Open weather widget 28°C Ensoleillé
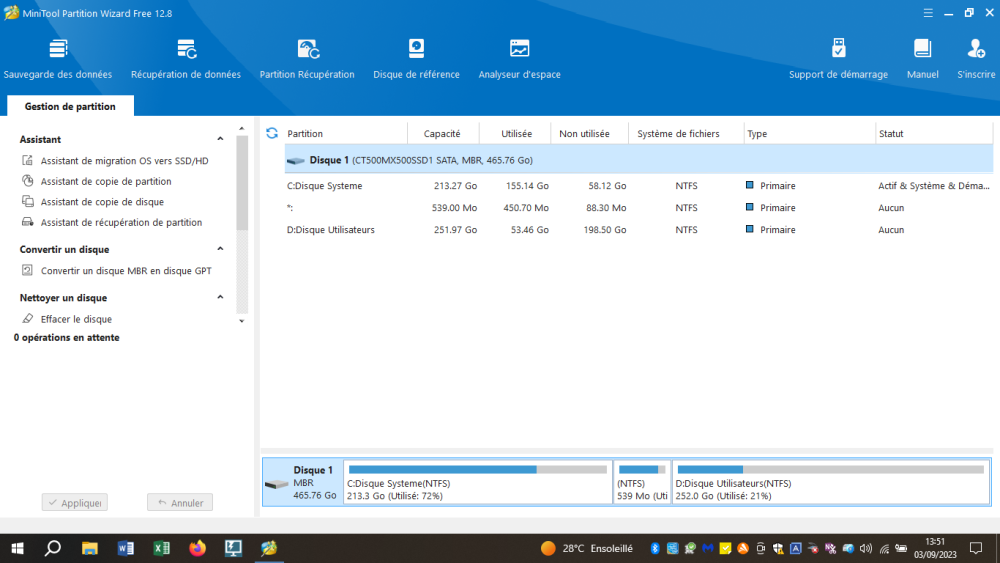The height and width of the screenshot is (563, 1000). click(x=587, y=548)
